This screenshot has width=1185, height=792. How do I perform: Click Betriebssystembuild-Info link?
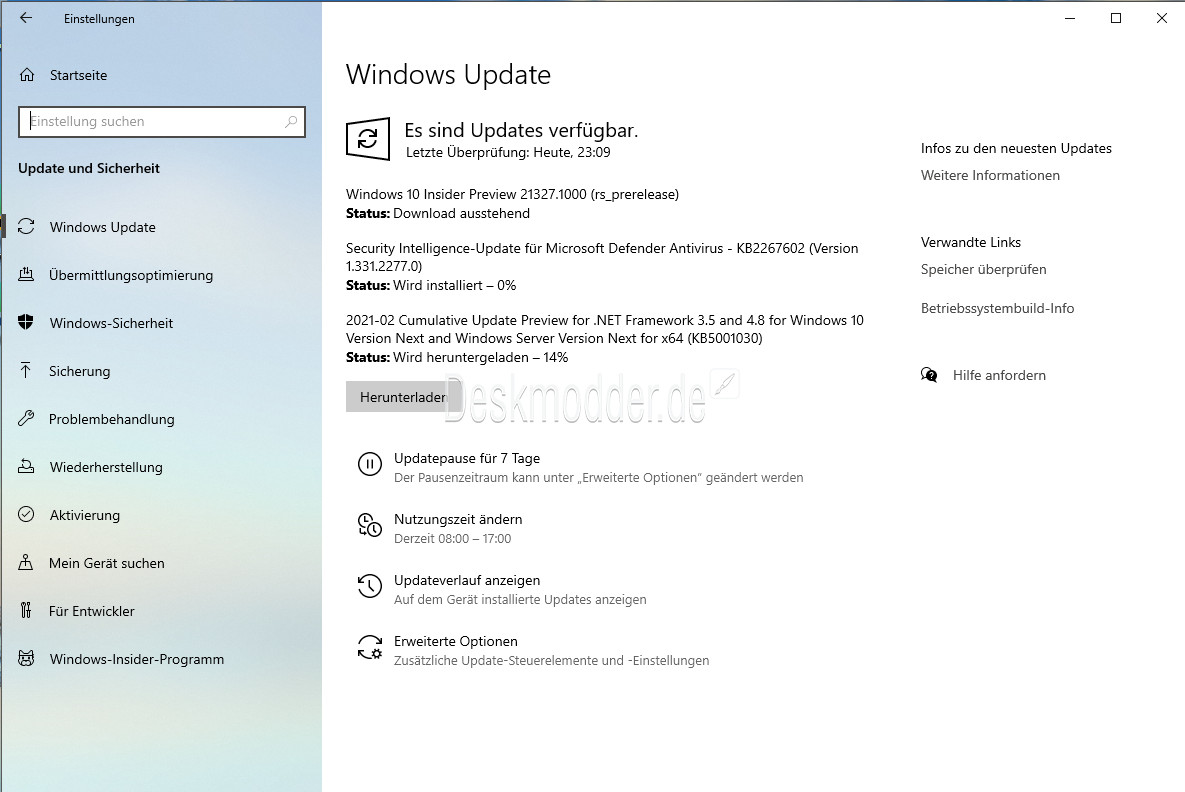point(997,308)
